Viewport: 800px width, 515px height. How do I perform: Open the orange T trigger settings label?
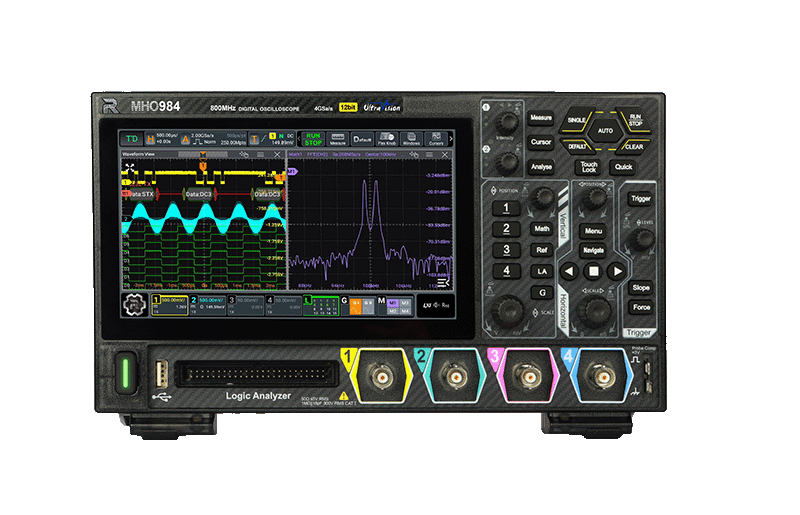click(254, 139)
